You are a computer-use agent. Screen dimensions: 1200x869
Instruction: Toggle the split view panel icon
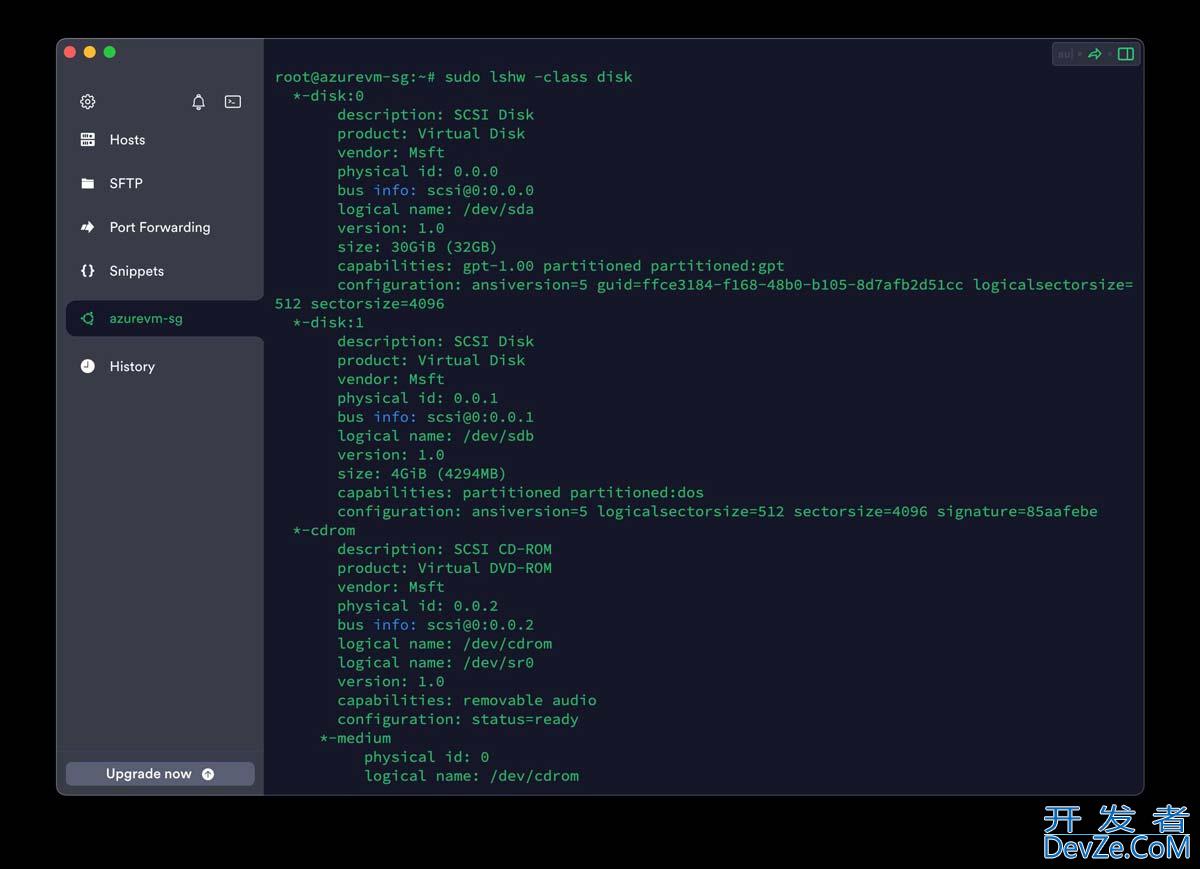point(1126,54)
